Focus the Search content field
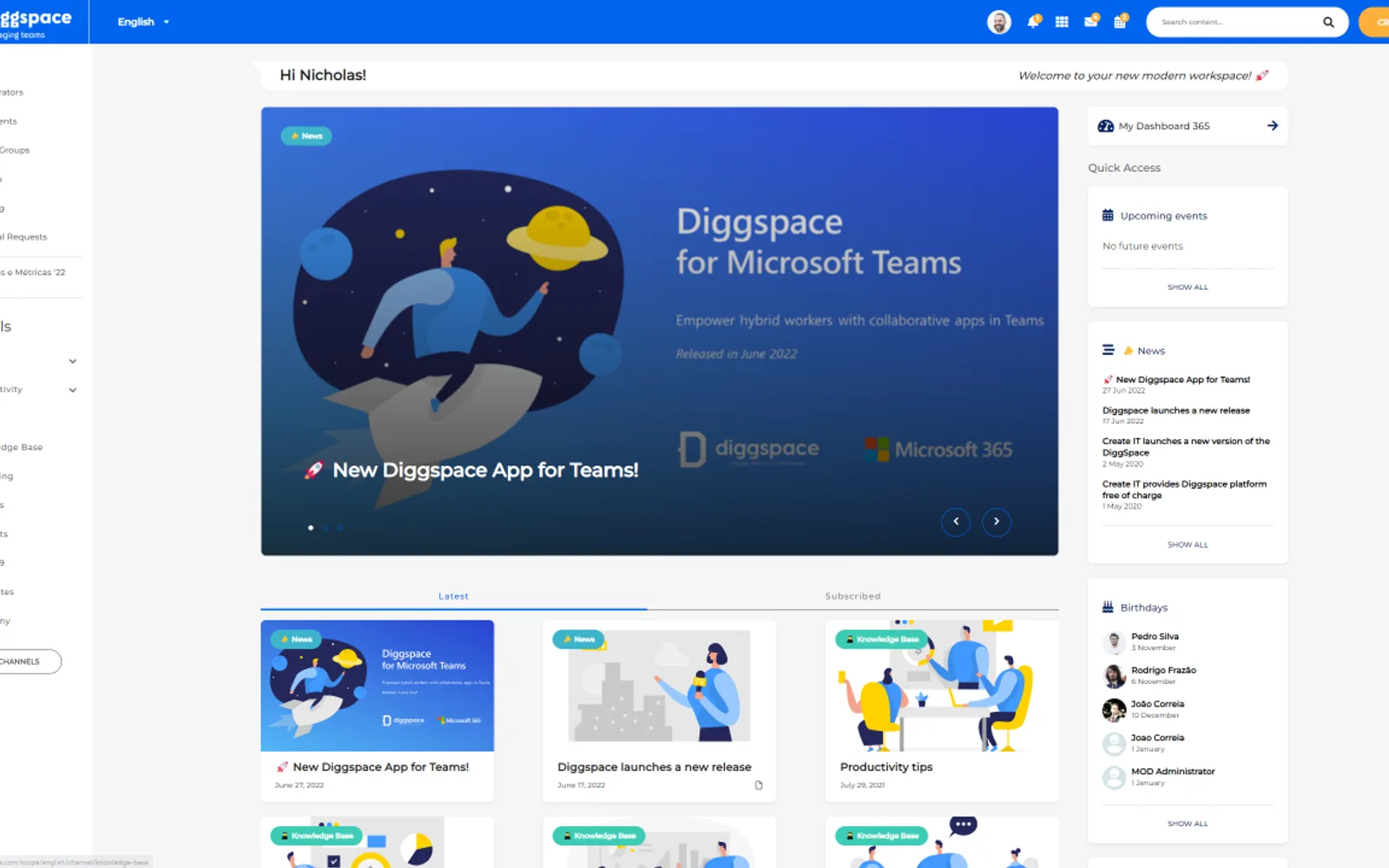Viewport: 1389px width, 868px height. click(x=1237, y=23)
